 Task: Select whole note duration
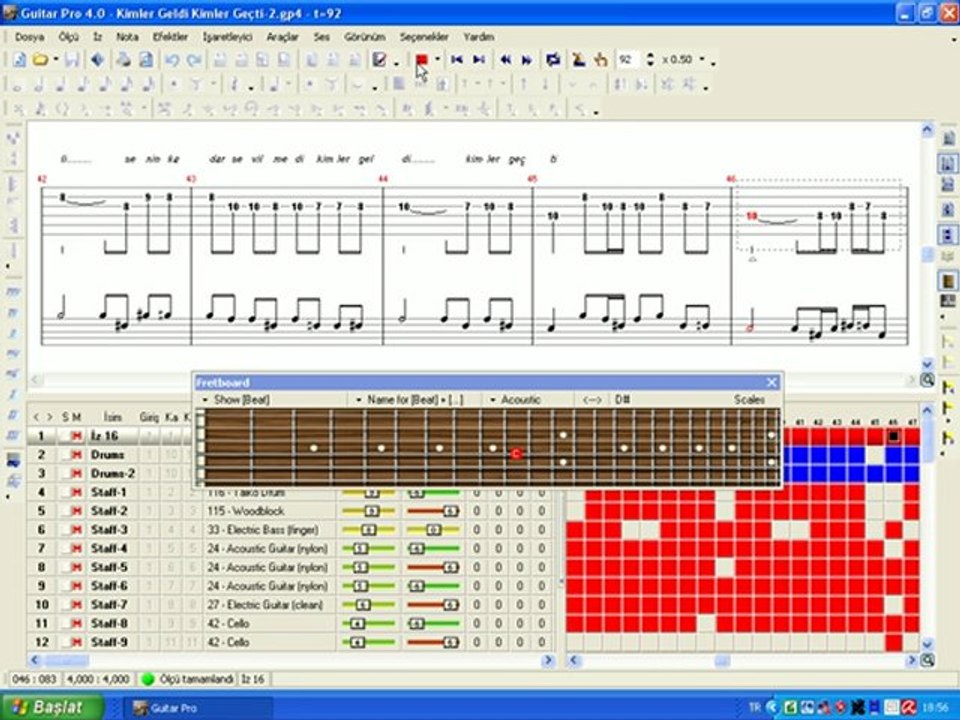click(x=17, y=85)
